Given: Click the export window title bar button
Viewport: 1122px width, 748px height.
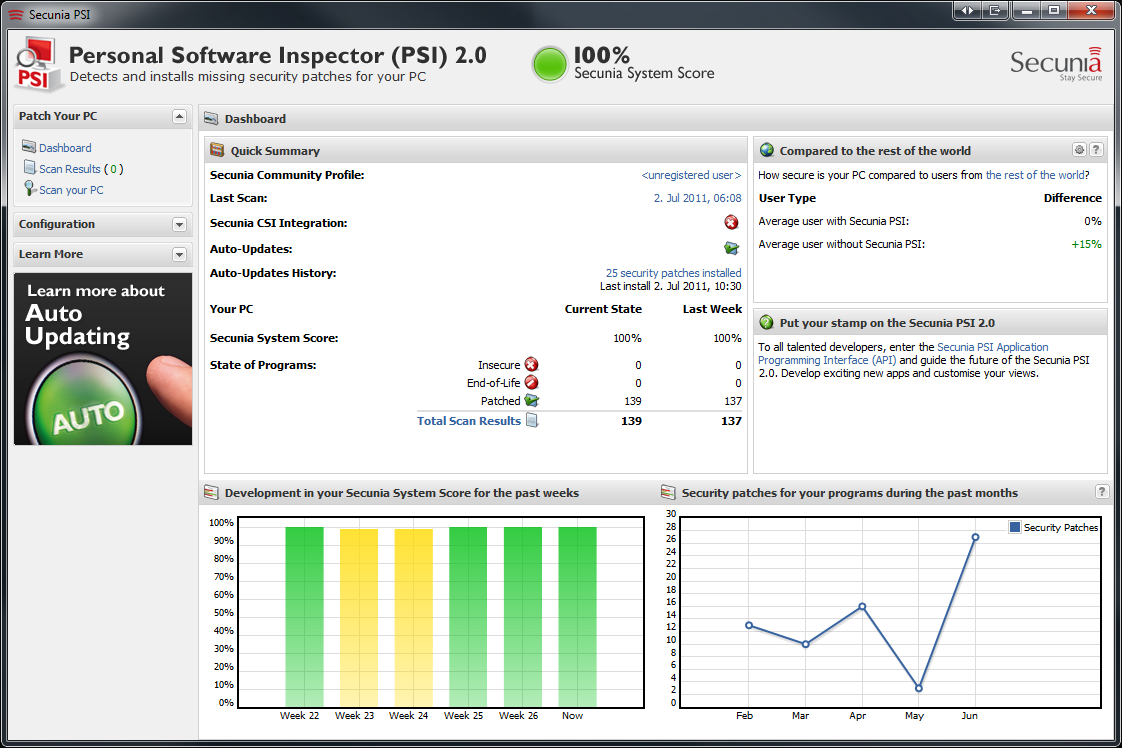Looking at the screenshot, I should coord(995,10).
